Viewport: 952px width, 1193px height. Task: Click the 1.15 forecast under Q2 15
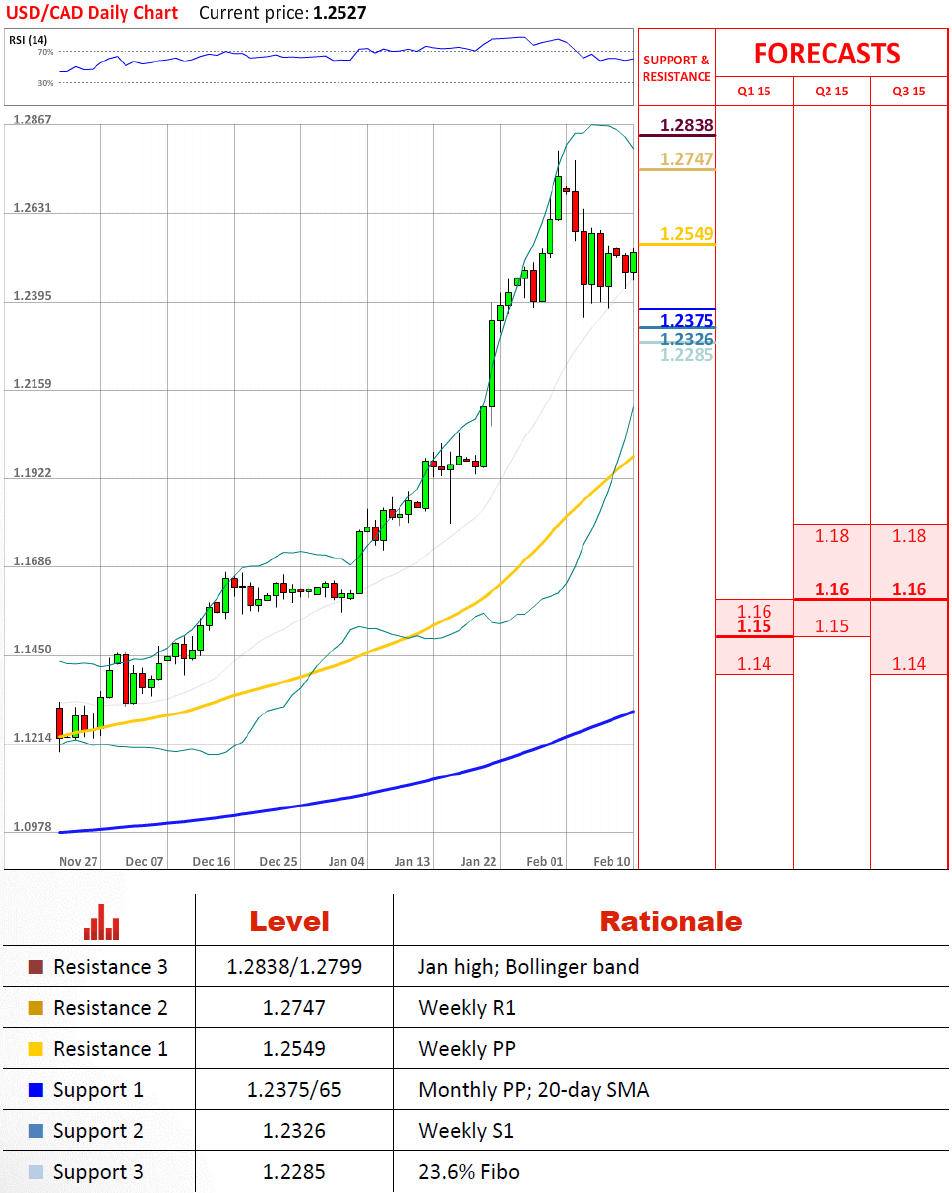click(x=832, y=625)
